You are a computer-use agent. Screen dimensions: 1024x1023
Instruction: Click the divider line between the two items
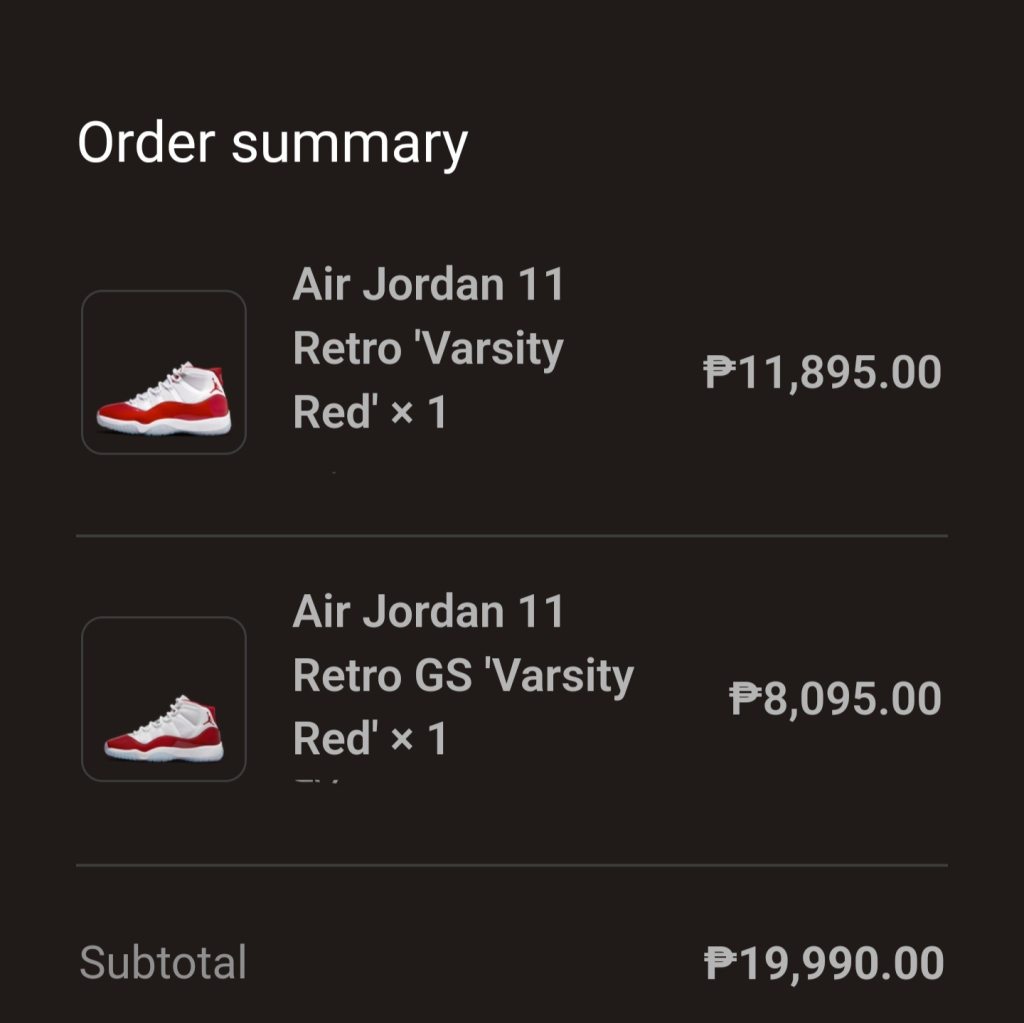click(x=512, y=536)
